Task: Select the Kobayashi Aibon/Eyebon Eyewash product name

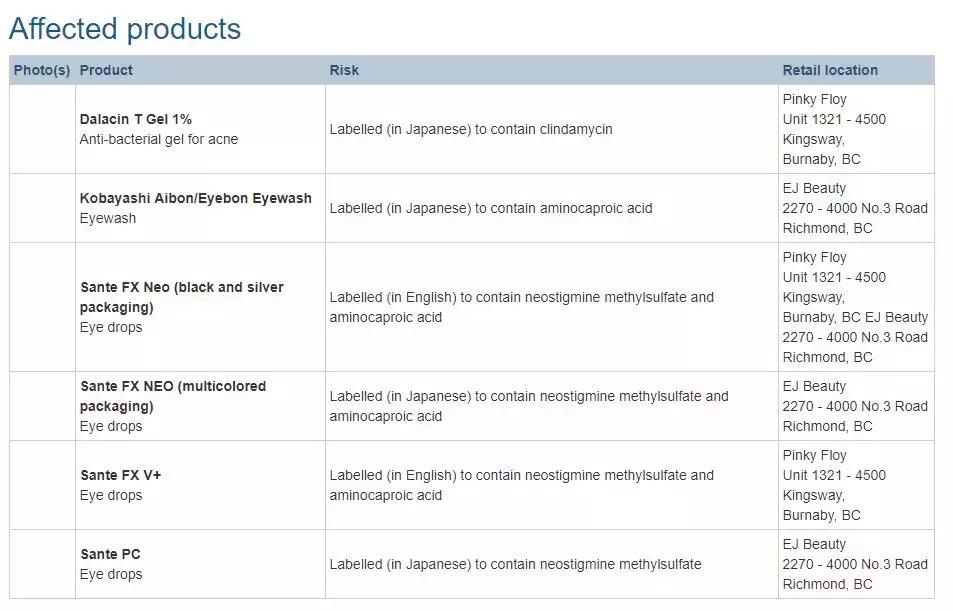Action: [196, 198]
